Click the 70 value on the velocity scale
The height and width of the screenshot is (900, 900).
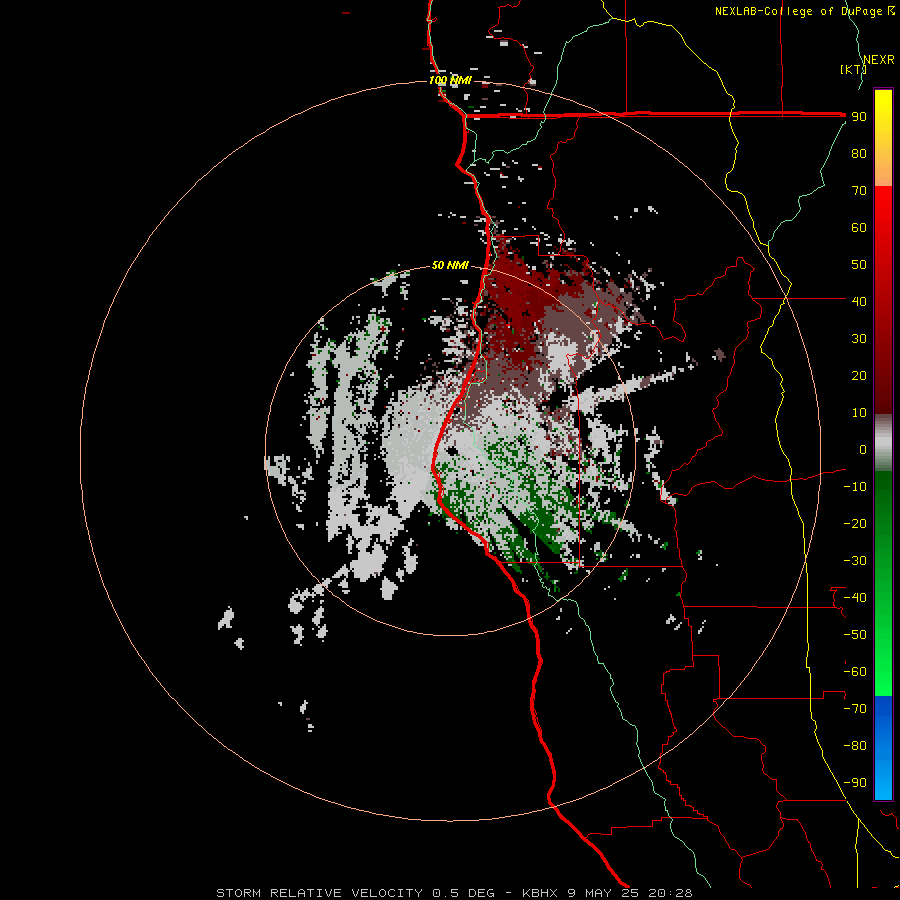(x=859, y=191)
